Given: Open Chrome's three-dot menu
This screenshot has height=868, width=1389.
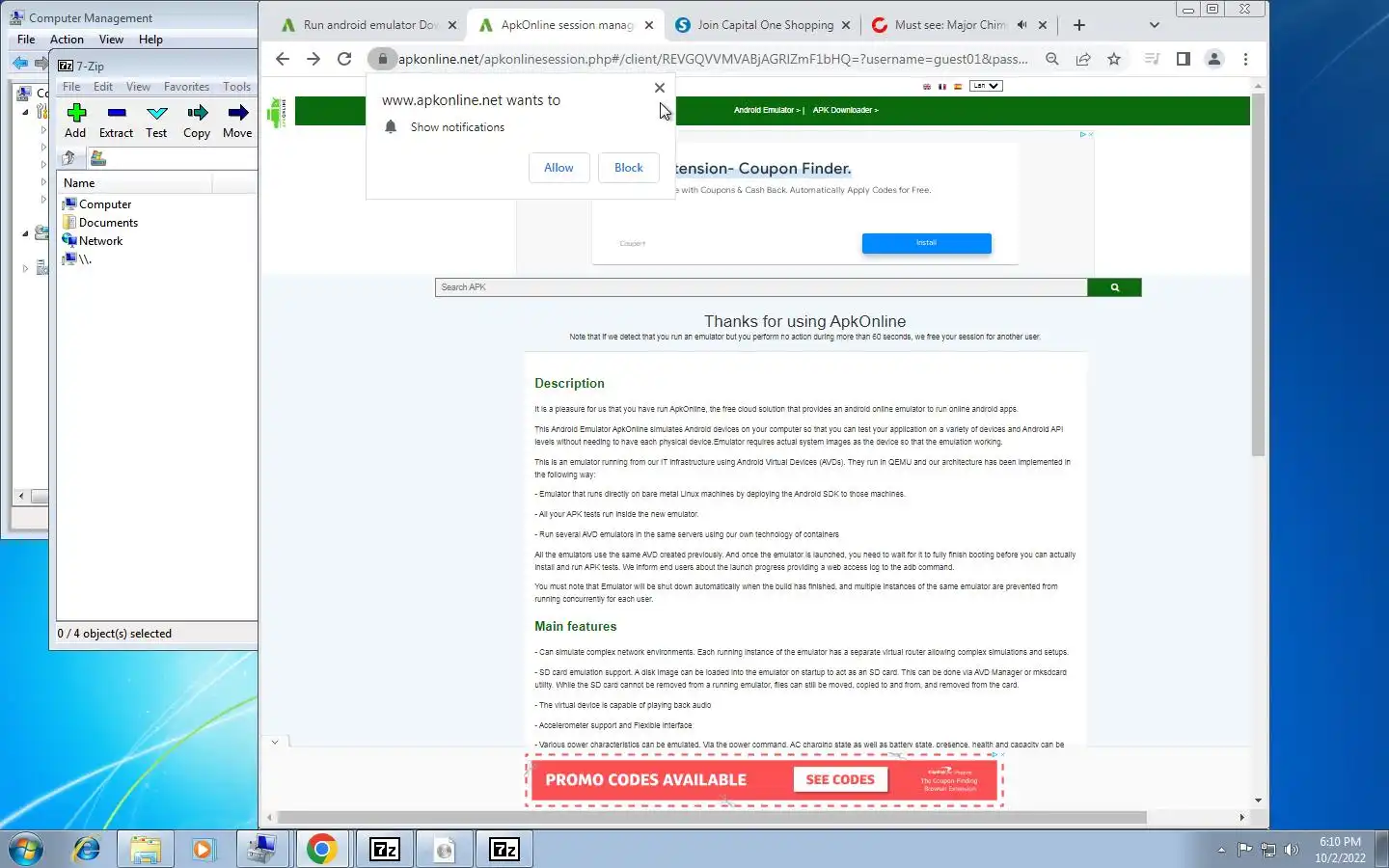Looking at the screenshot, I should [1245, 59].
